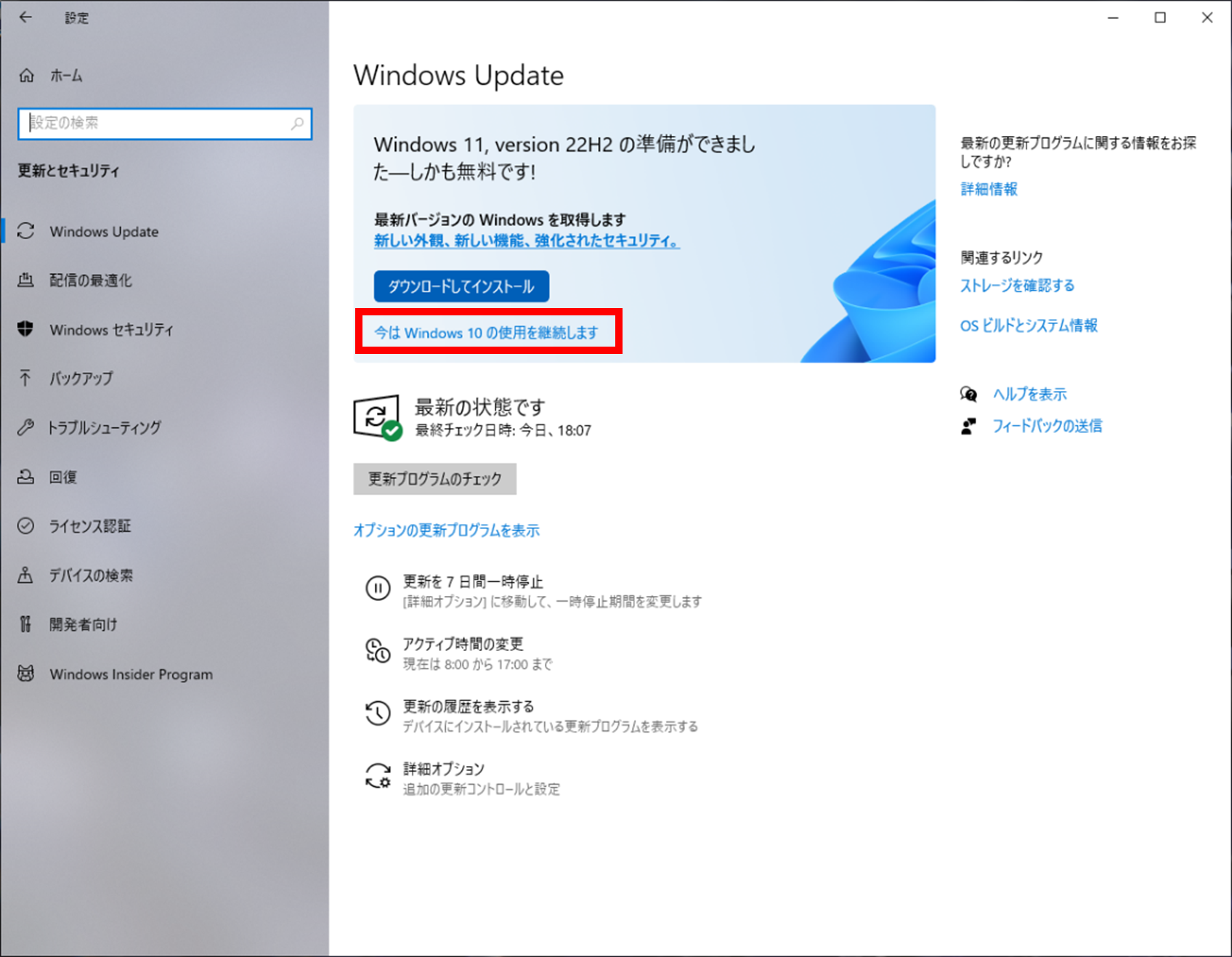Click the help chat bubble icon

tap(968, 394)
